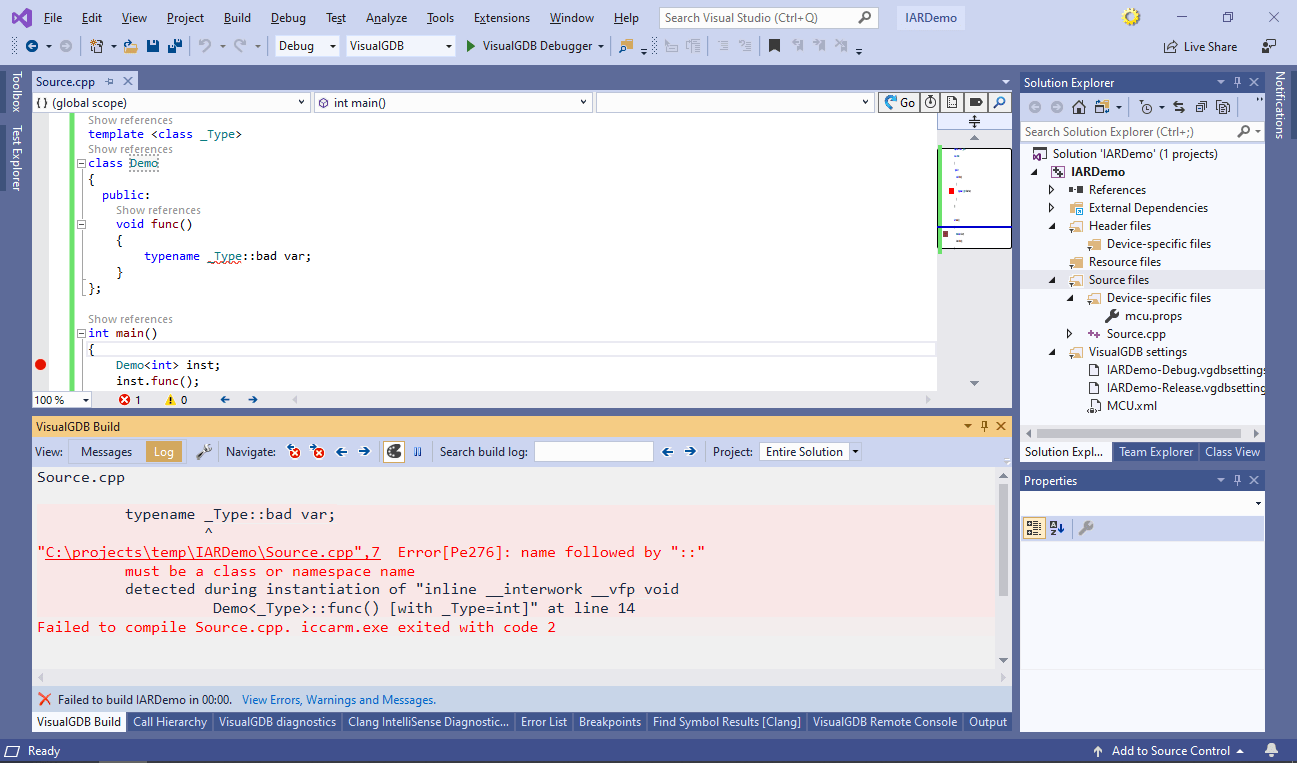Switch build view to Messages
Viewport: 1297px width, 763px height.
pos(106,452)
